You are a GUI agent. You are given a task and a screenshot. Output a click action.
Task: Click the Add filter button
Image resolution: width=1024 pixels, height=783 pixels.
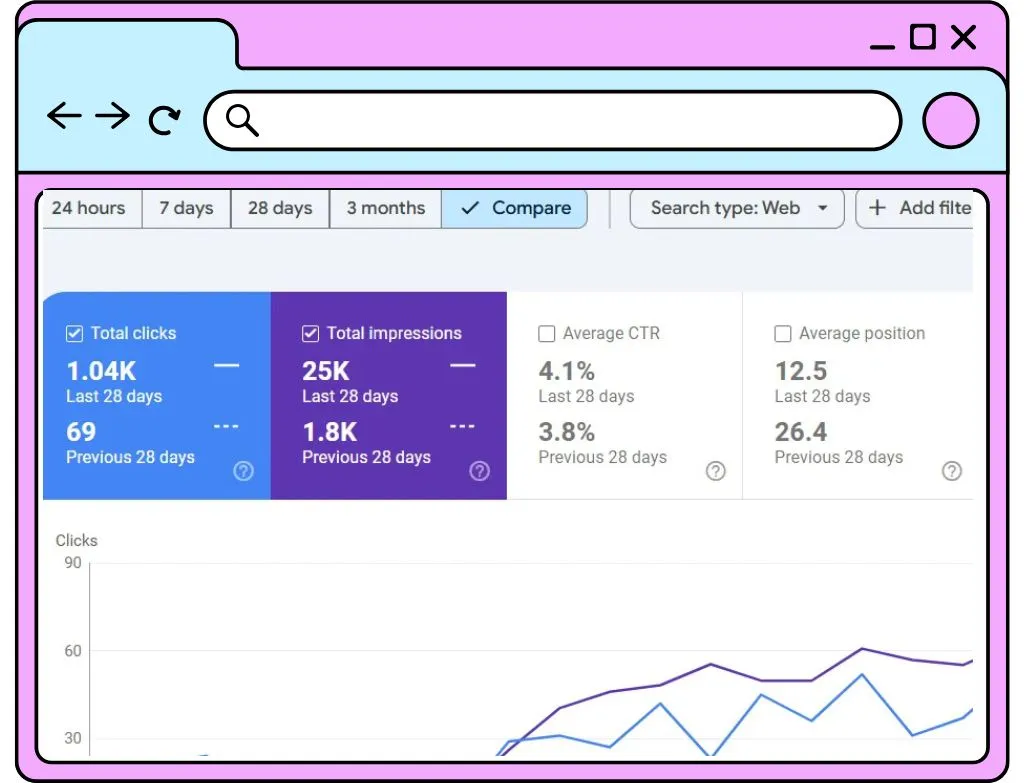pos(916,208)
